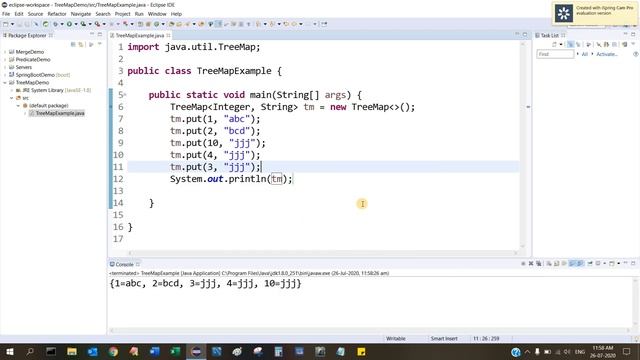This screenshot has width=640, height=360.
Task: Open the Task List view menu arrow
Action: click(x=633, y=44)
